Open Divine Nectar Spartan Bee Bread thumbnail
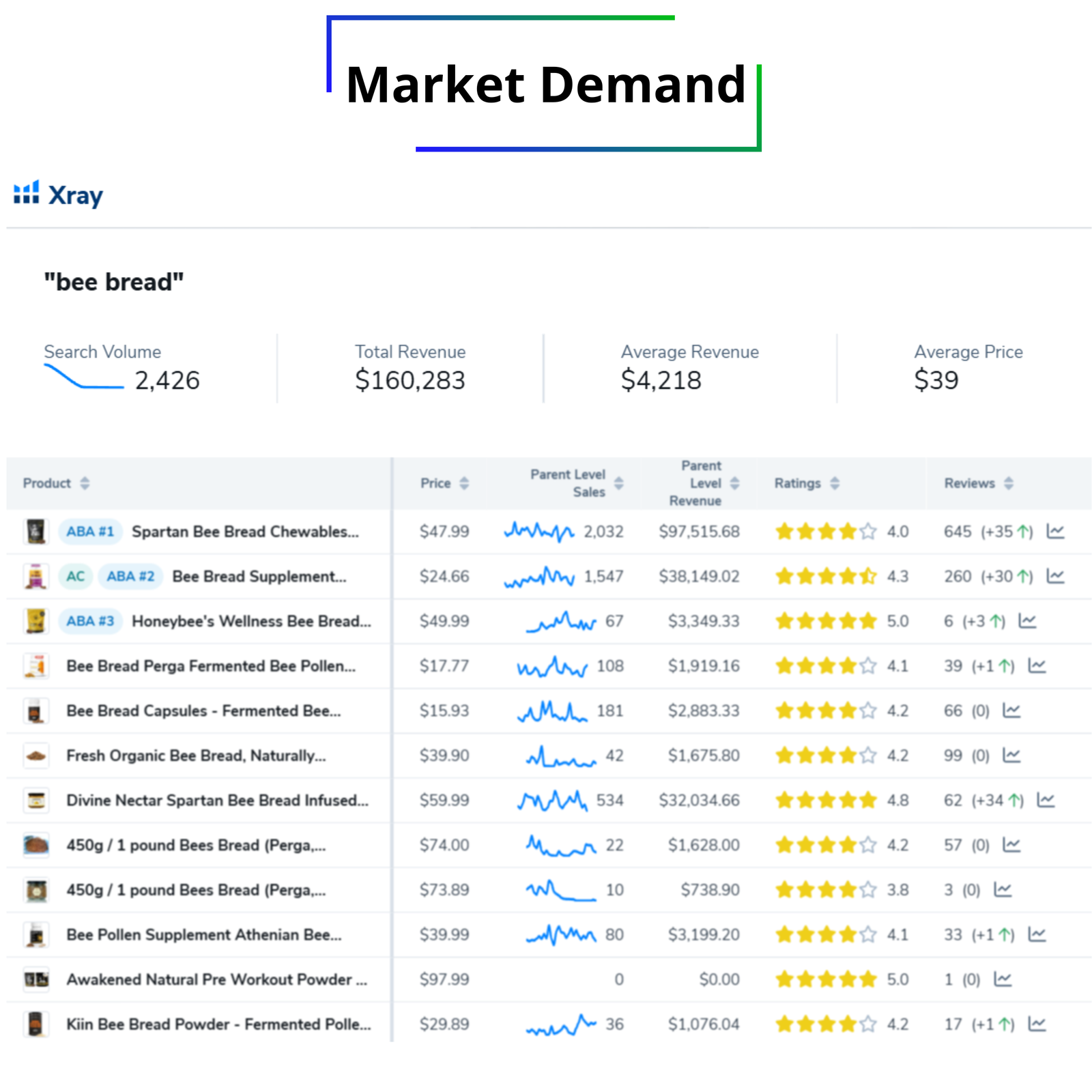This screenshot has height=1092, width=1092. tap(35, 800)
